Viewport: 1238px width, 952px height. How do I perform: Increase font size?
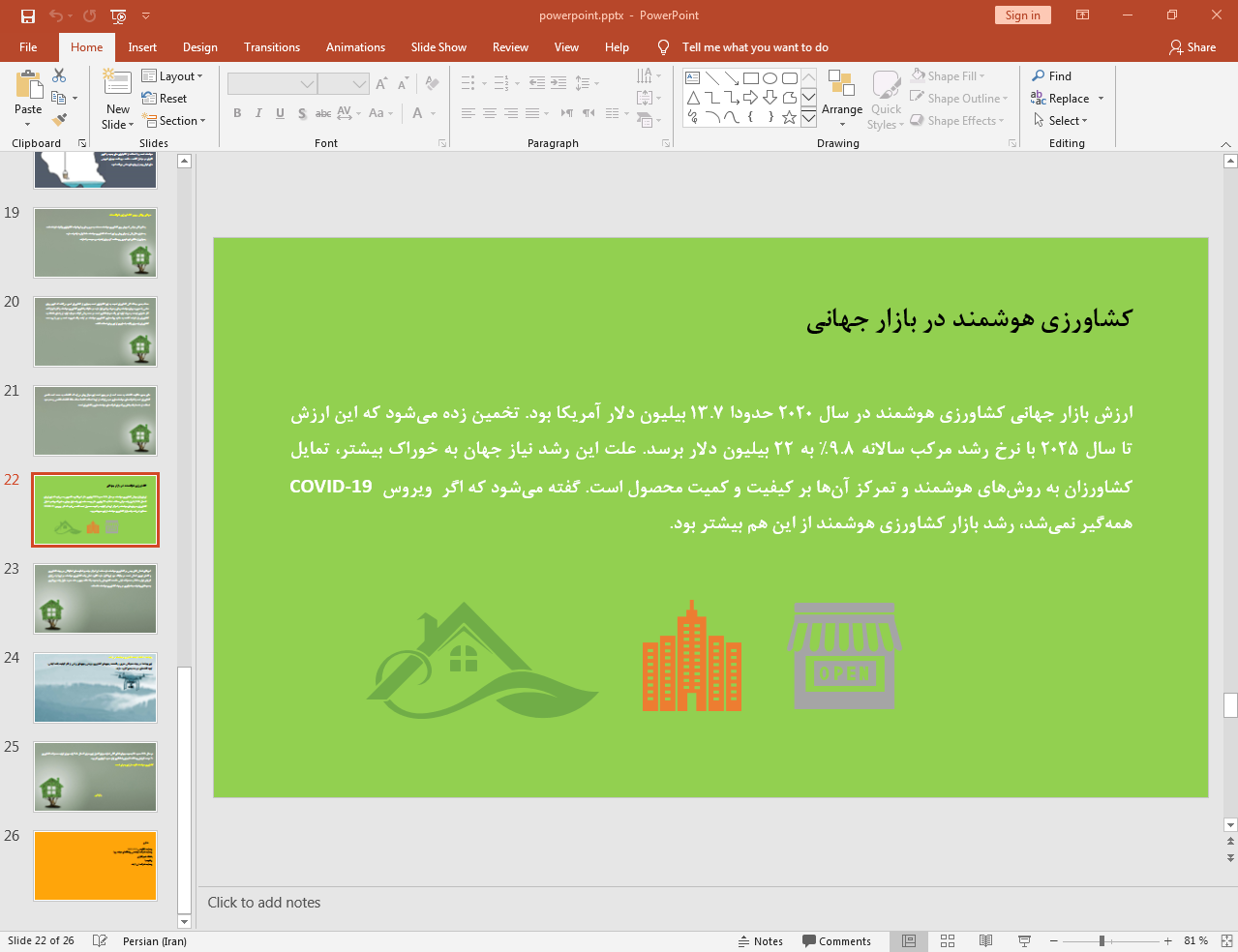[x=381, y=84]
